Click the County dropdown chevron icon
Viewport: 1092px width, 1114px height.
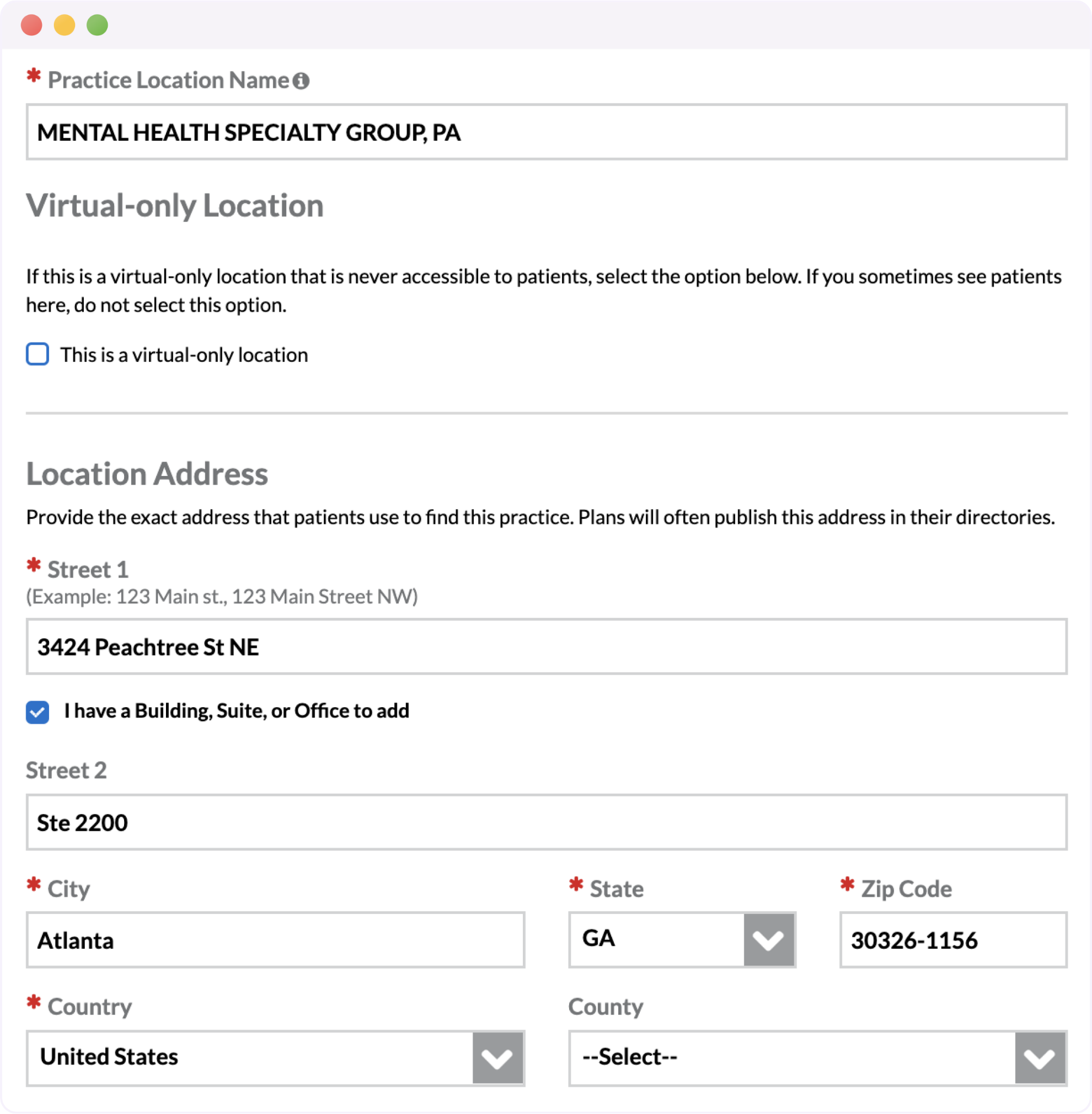[x=1040, y=1058]
